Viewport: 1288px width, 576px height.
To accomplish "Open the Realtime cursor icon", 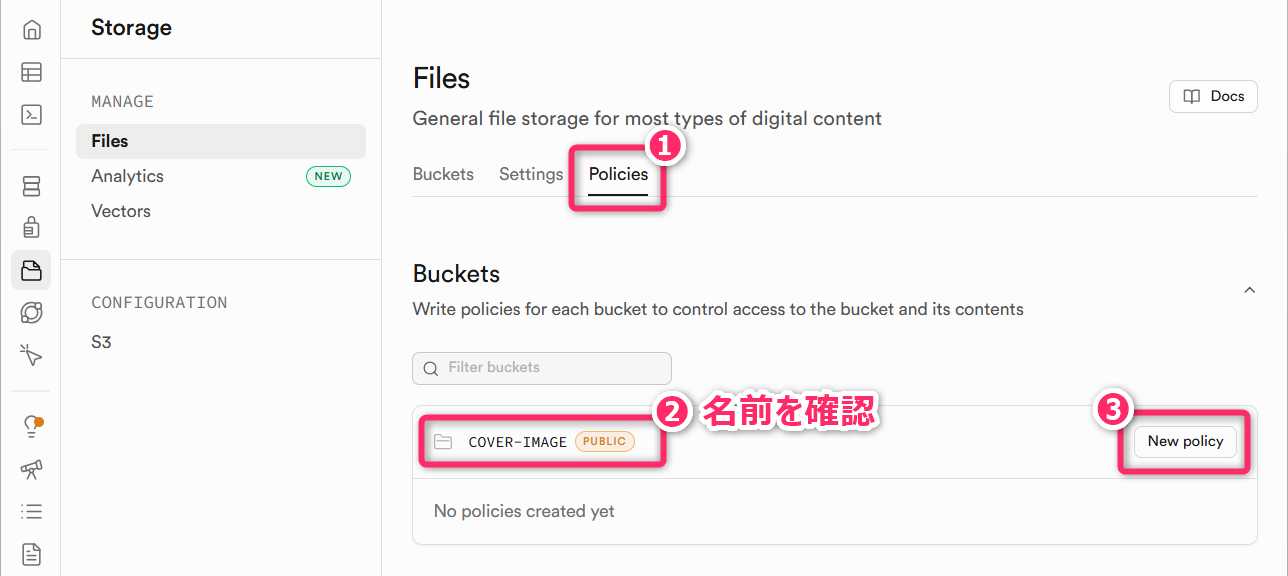I will [x=31, y=354].
